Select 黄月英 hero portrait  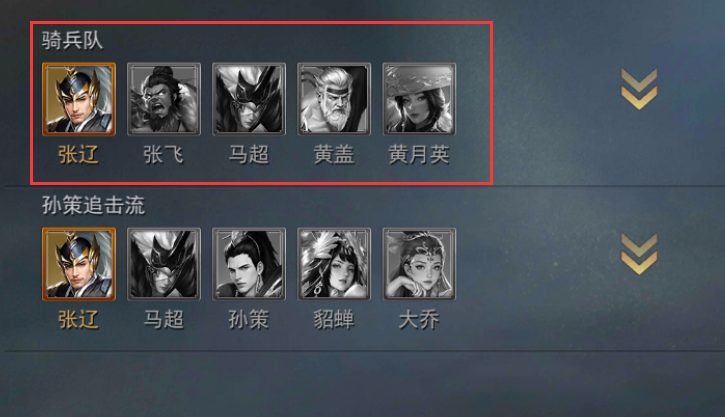[419, 99]
